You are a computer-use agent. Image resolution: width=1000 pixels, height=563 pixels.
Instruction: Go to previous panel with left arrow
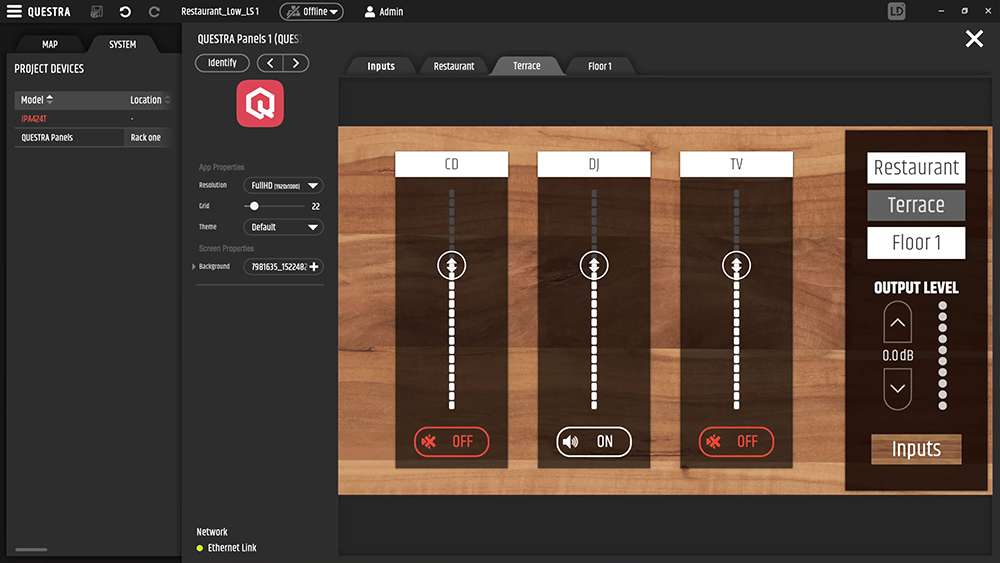tap(270, 63)
